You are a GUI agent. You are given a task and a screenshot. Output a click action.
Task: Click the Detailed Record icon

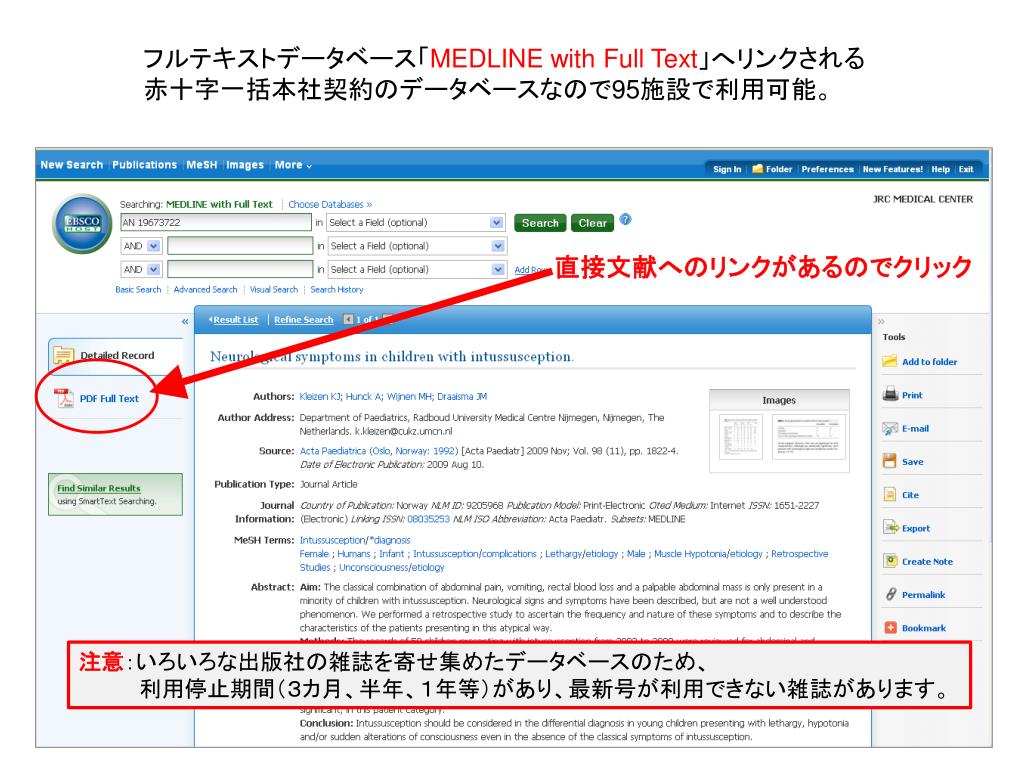[63, 355]
